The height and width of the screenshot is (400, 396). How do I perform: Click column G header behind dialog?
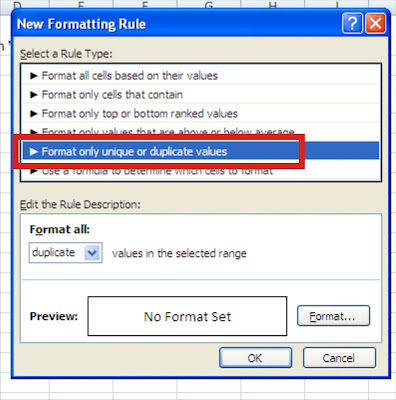[x=209, y=4]
